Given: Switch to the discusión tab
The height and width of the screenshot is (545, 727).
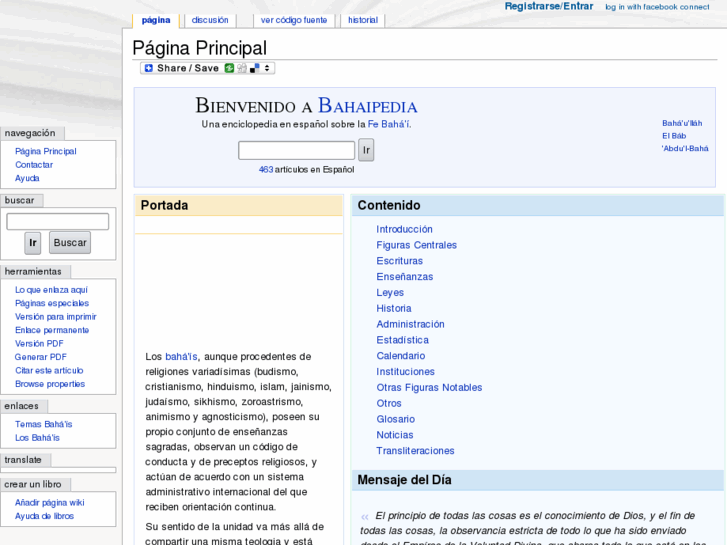Looking at the screenshot, I should pos(210,20).
